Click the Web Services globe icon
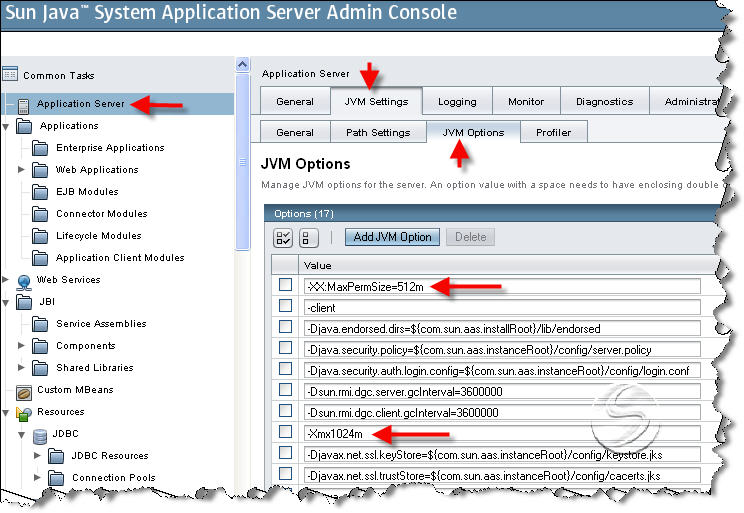744x513 pixels. click(24, 282)
